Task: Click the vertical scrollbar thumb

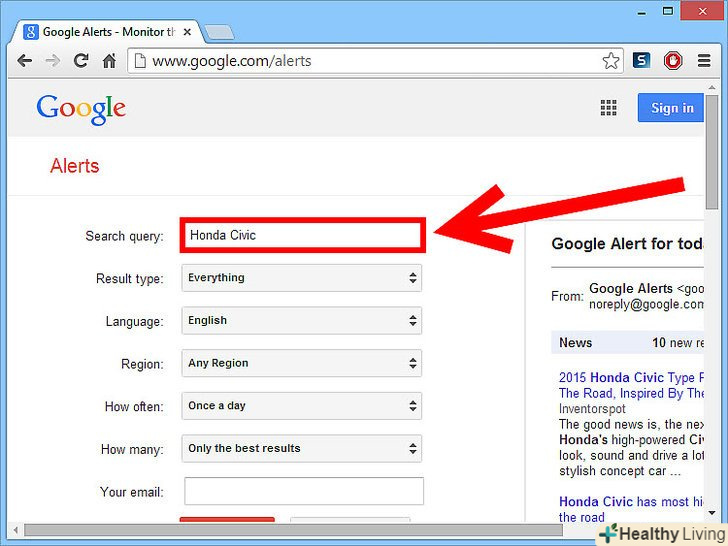Action: pos(712,152)
